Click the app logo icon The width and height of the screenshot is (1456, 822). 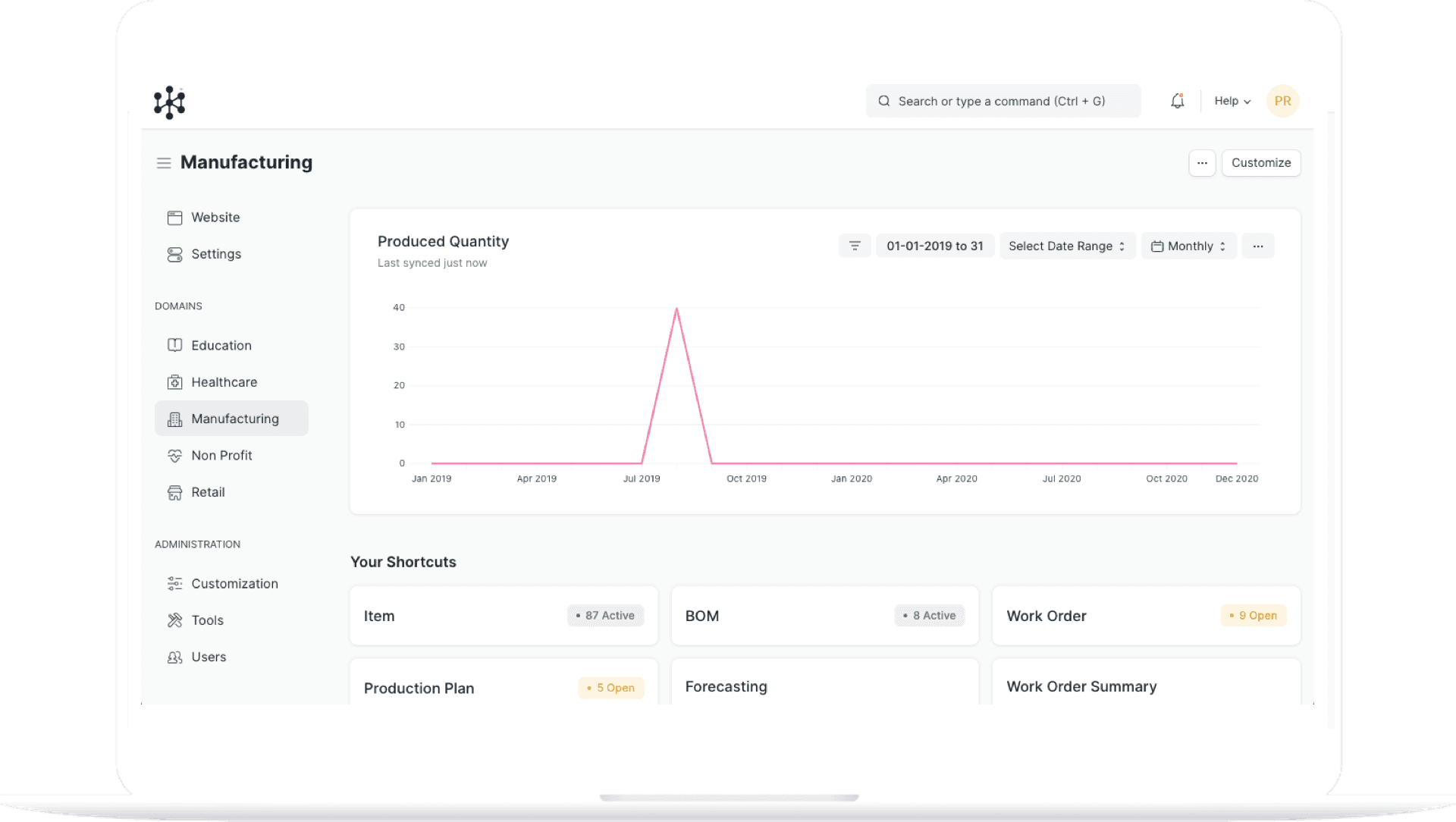[169, 102]
